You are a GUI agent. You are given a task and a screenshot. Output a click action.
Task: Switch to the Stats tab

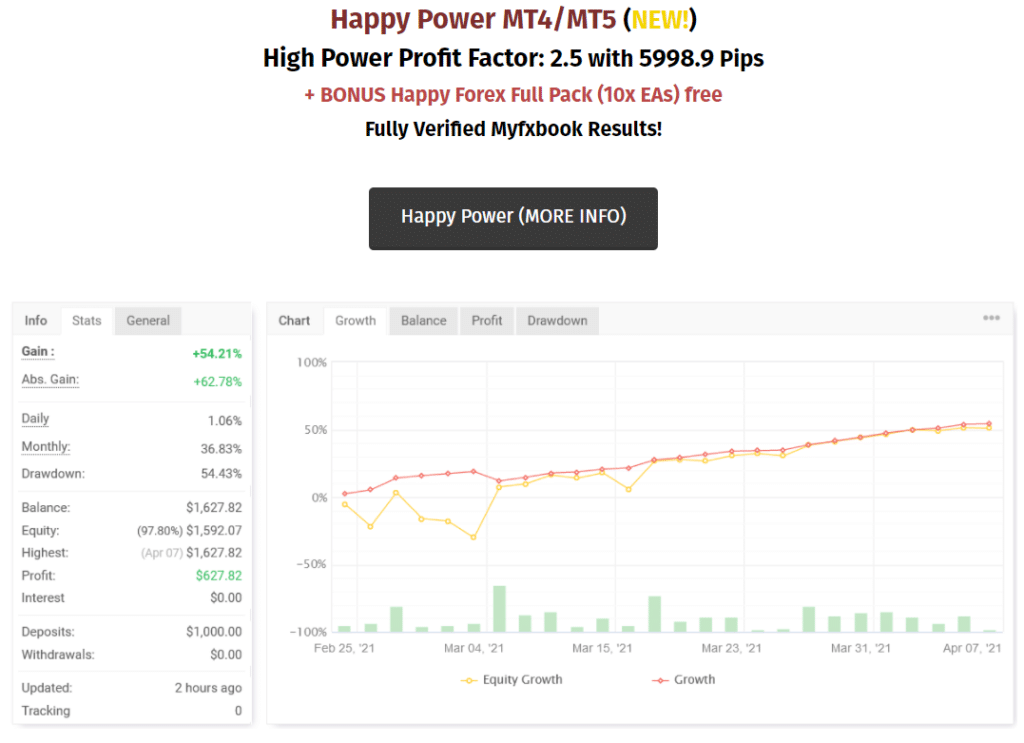point(87,321)
